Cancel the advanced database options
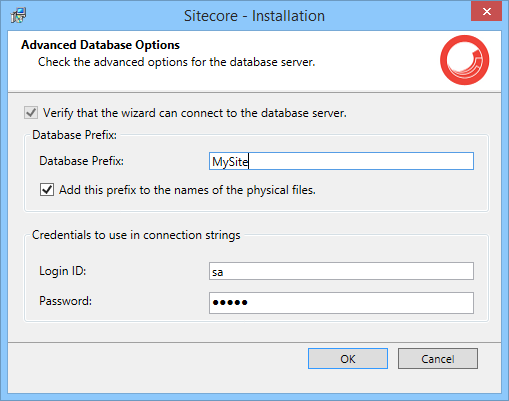Image resolution: width=509 pixels, height=401 pixels. click(x=438, y=359)
